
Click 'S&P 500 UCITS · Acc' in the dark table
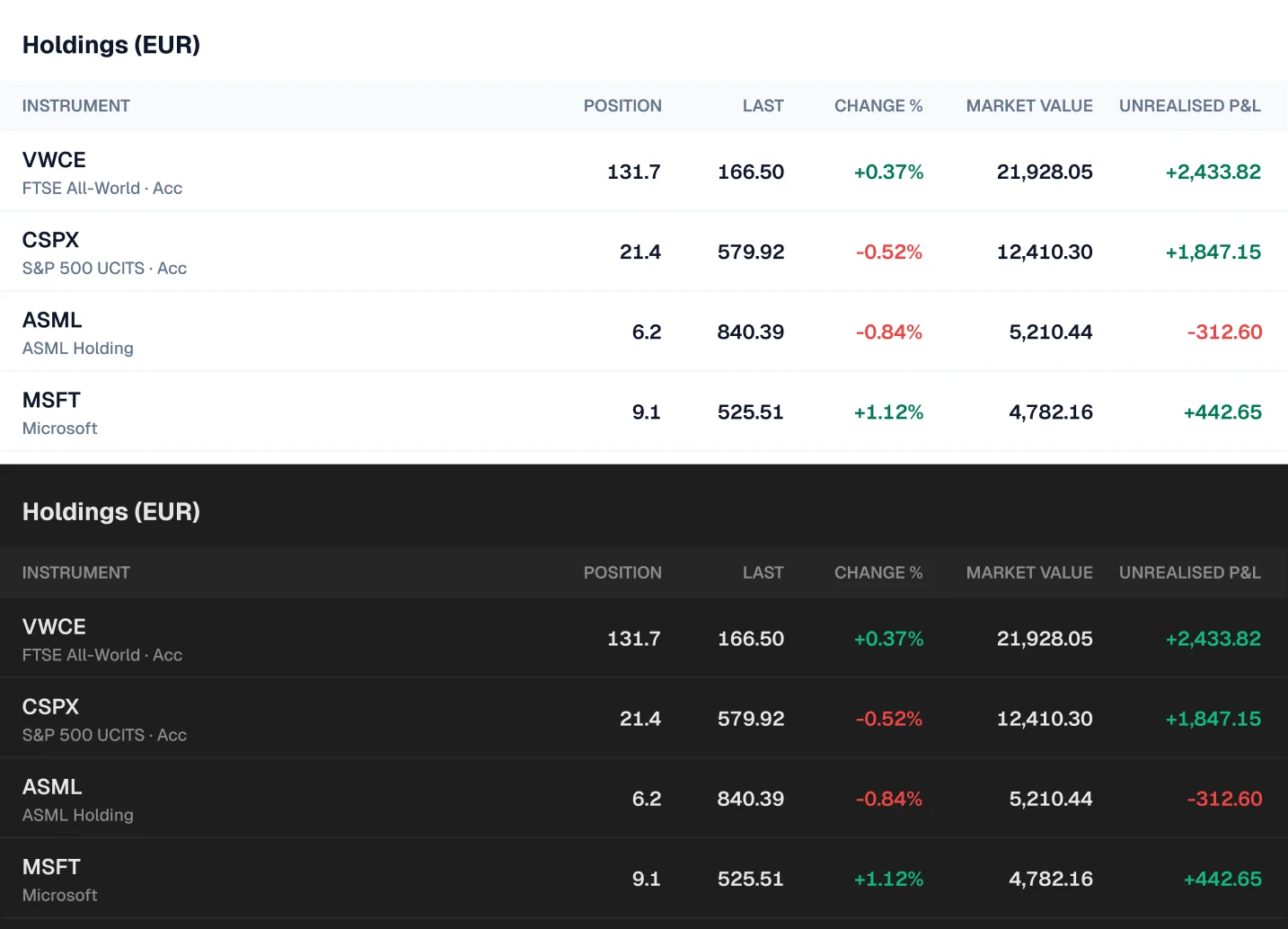click(105, 736)
